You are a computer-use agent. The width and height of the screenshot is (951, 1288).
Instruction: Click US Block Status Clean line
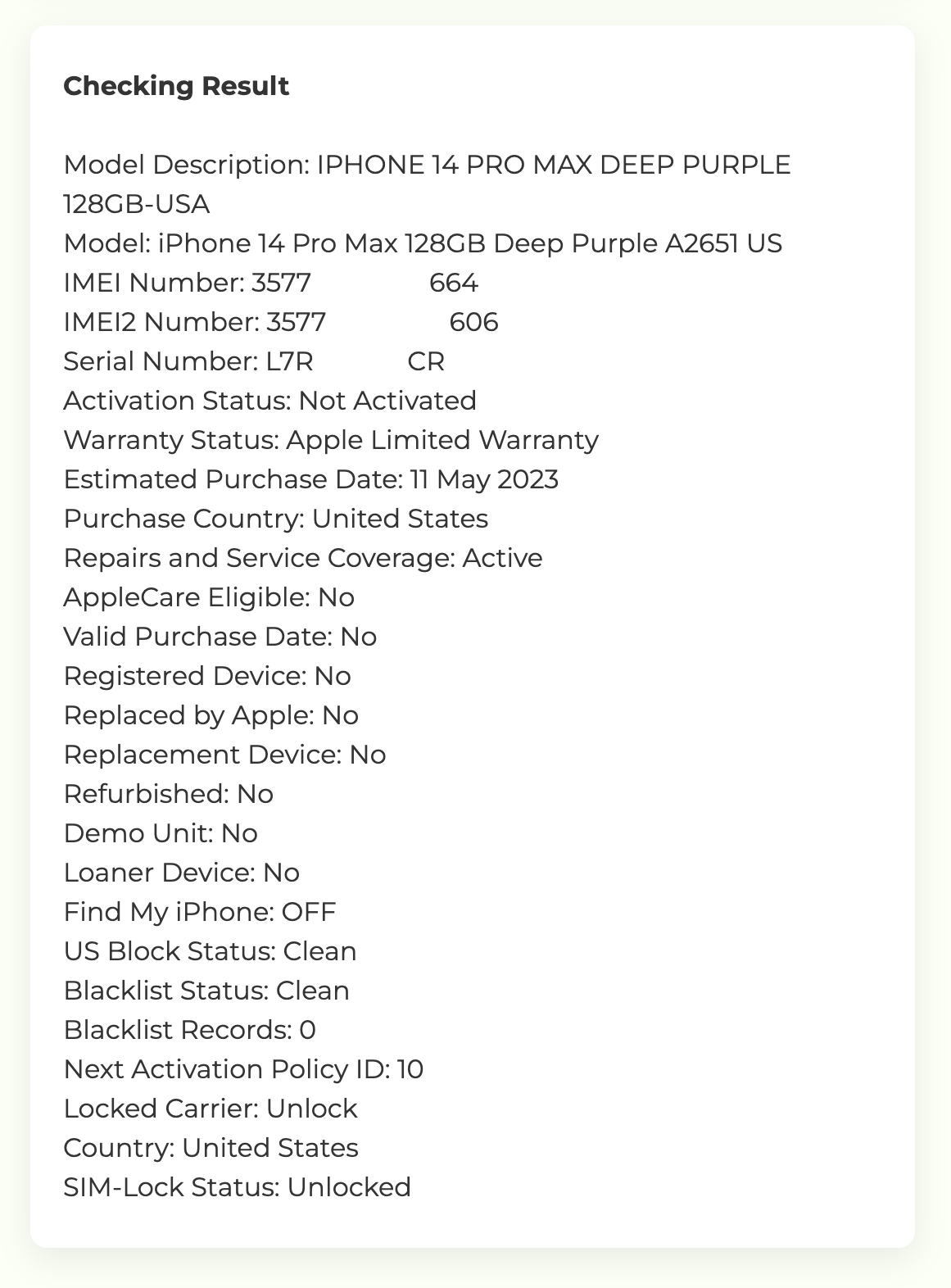point(211,951)
